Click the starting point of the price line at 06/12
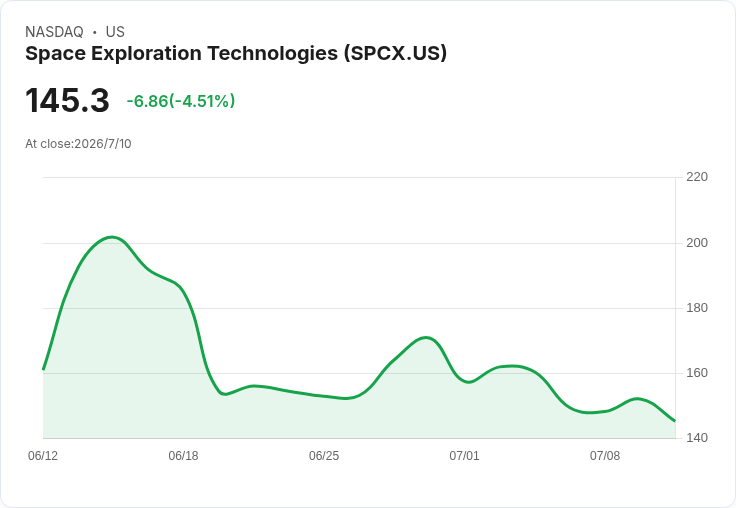This screenshot has height=508, width=736. click(43, 369)
